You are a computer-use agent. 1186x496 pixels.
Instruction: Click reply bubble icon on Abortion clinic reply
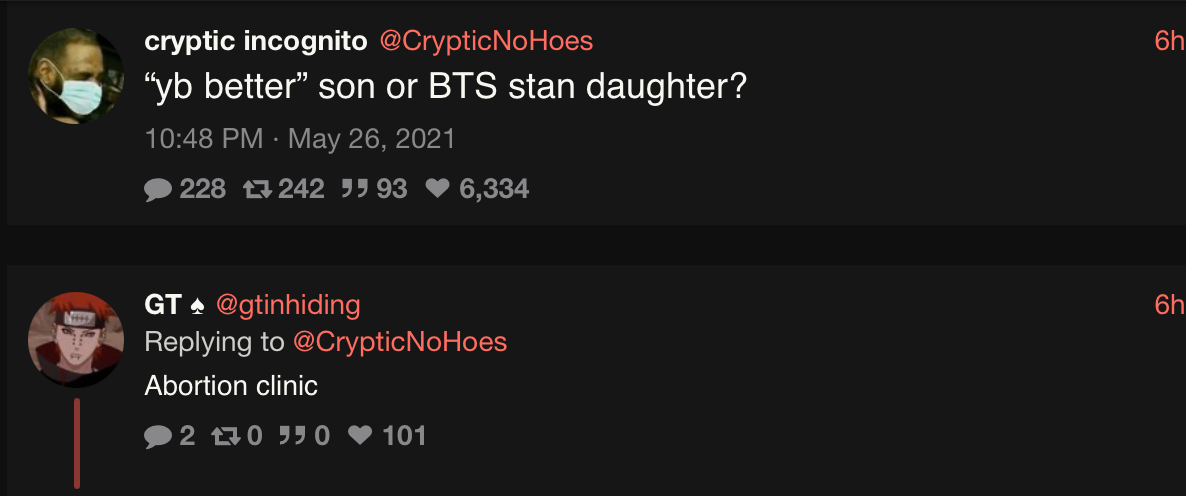(x=157, y=437)
